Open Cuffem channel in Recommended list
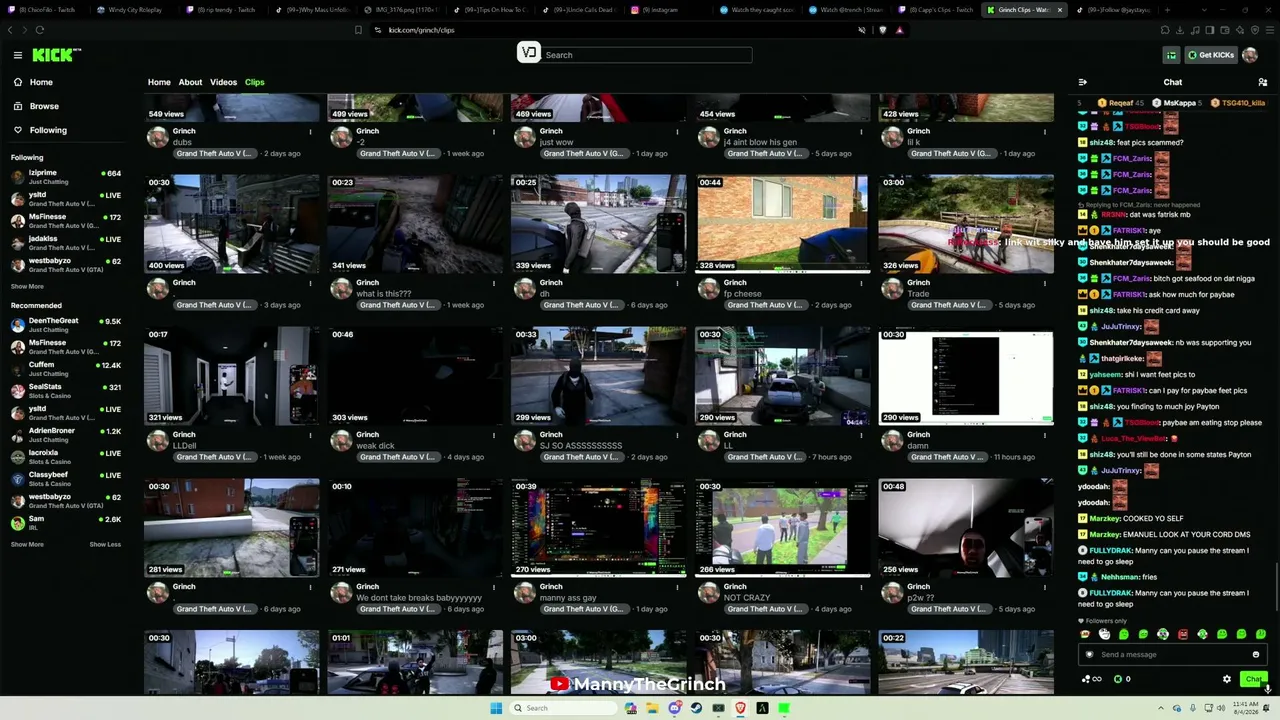The width and height of the screenshot is (1280, 720). (x=66, y=369)
